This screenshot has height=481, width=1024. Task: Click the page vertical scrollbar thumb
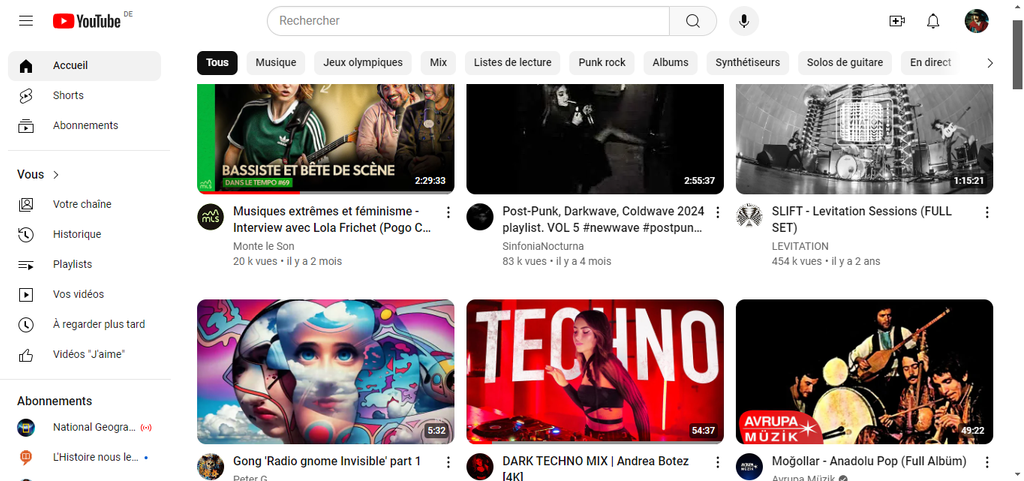pos(1017,55)
